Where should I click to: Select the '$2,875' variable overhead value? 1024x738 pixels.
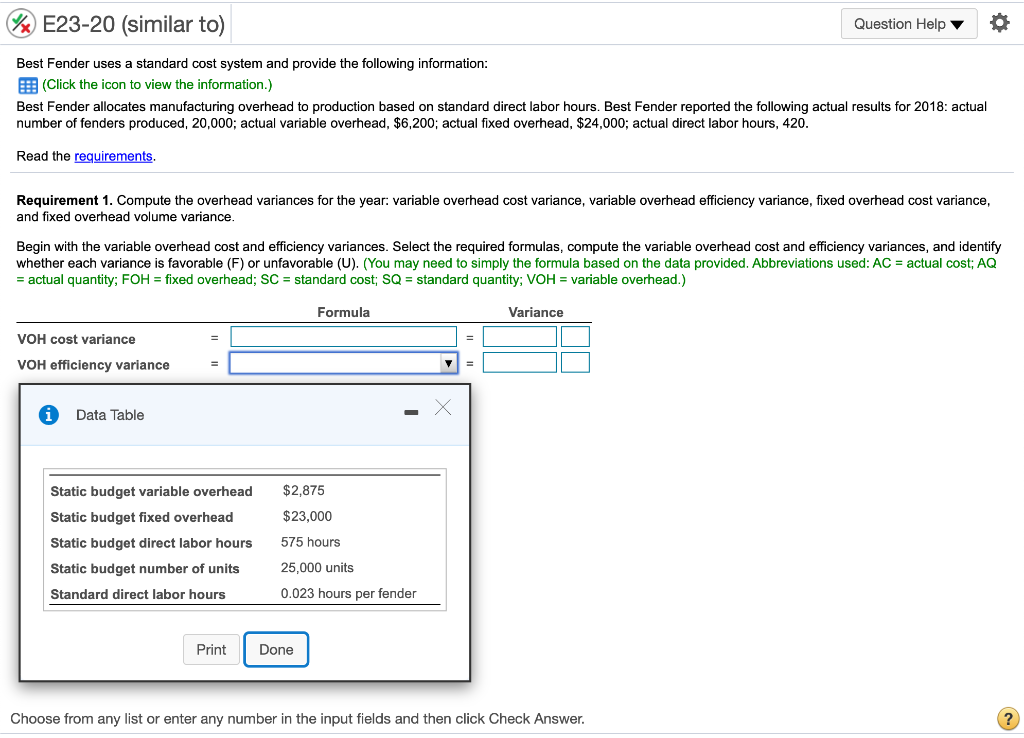[x=304, y=490]
